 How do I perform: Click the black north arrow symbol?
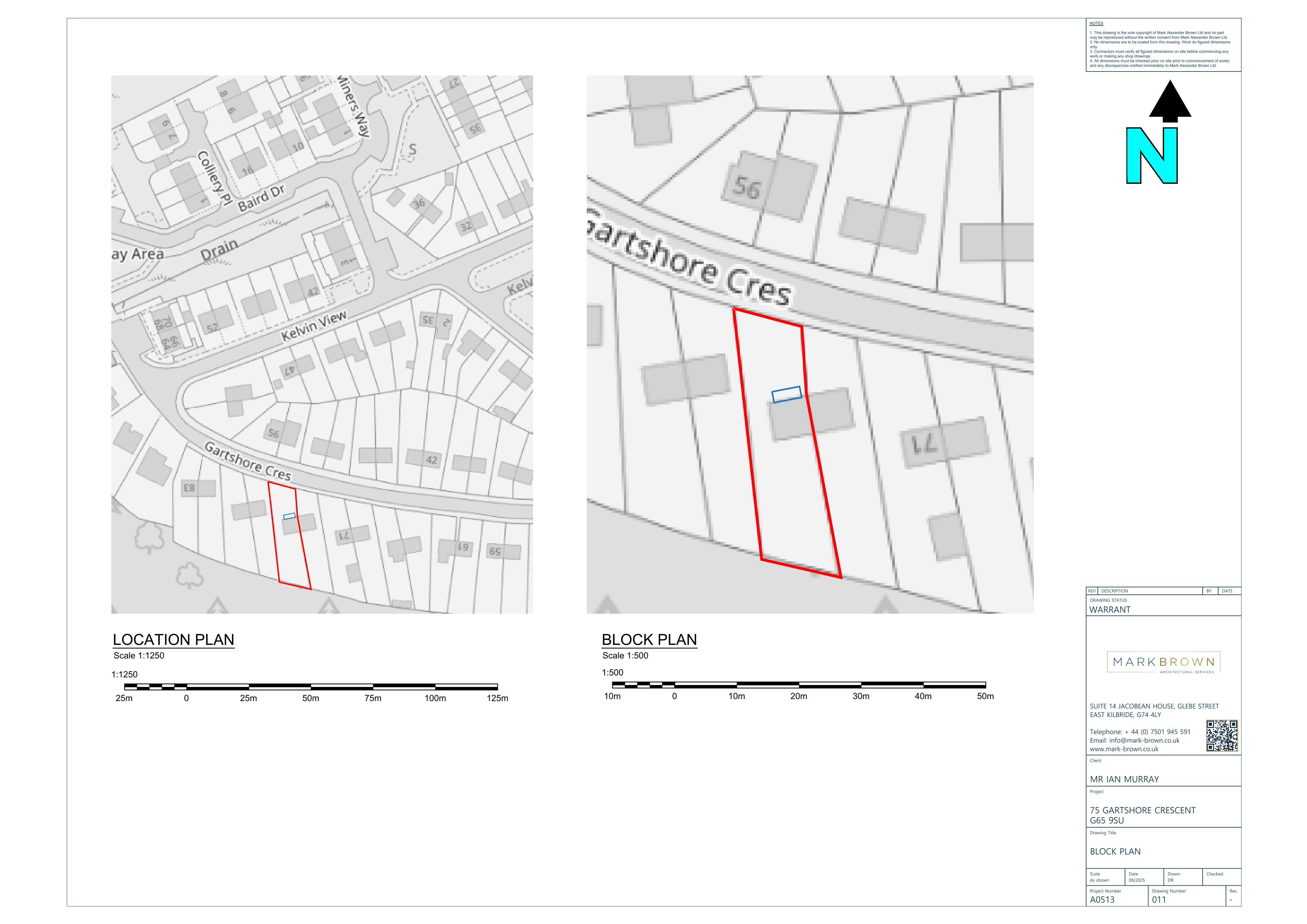tap(1170, 101)
